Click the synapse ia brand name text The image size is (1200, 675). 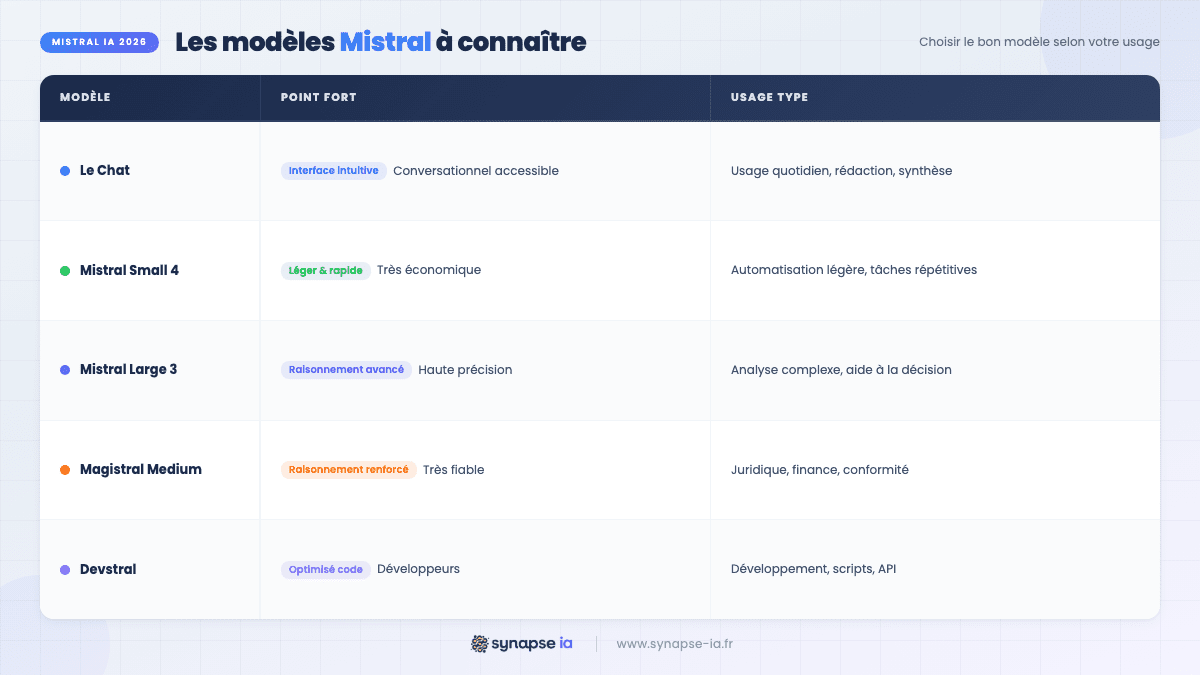coord(531,644)
